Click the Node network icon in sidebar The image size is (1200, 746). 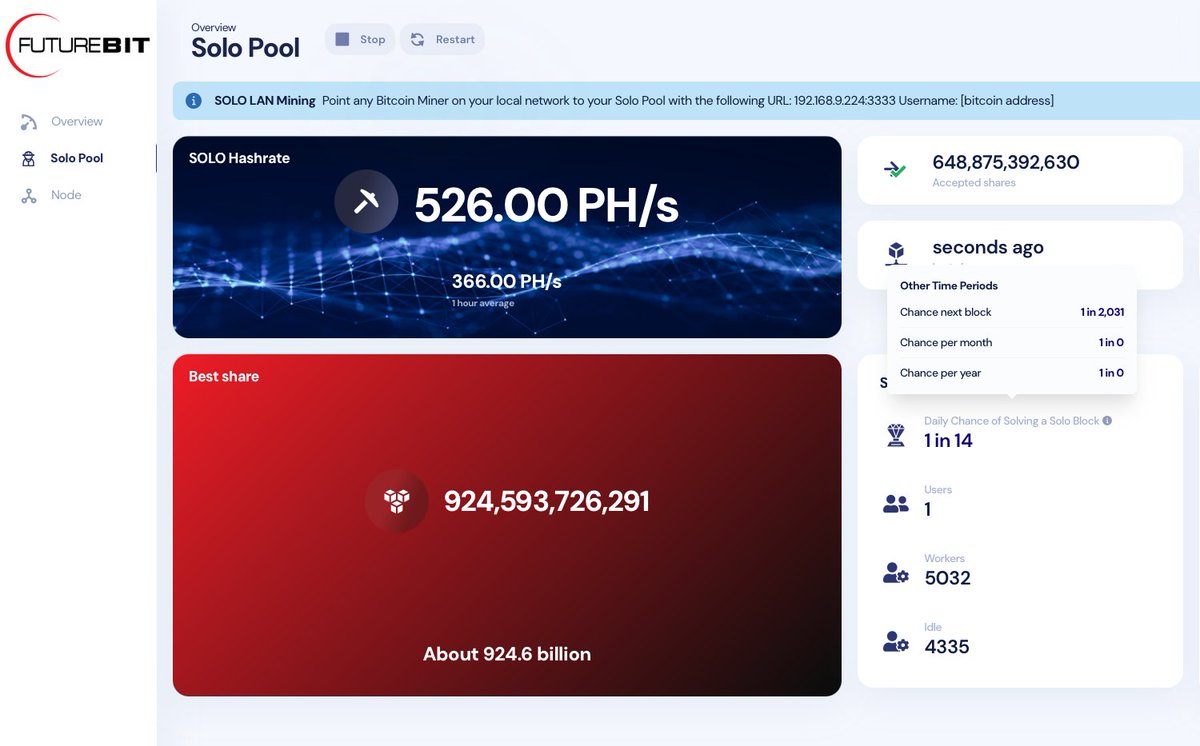tap(29, 195)
